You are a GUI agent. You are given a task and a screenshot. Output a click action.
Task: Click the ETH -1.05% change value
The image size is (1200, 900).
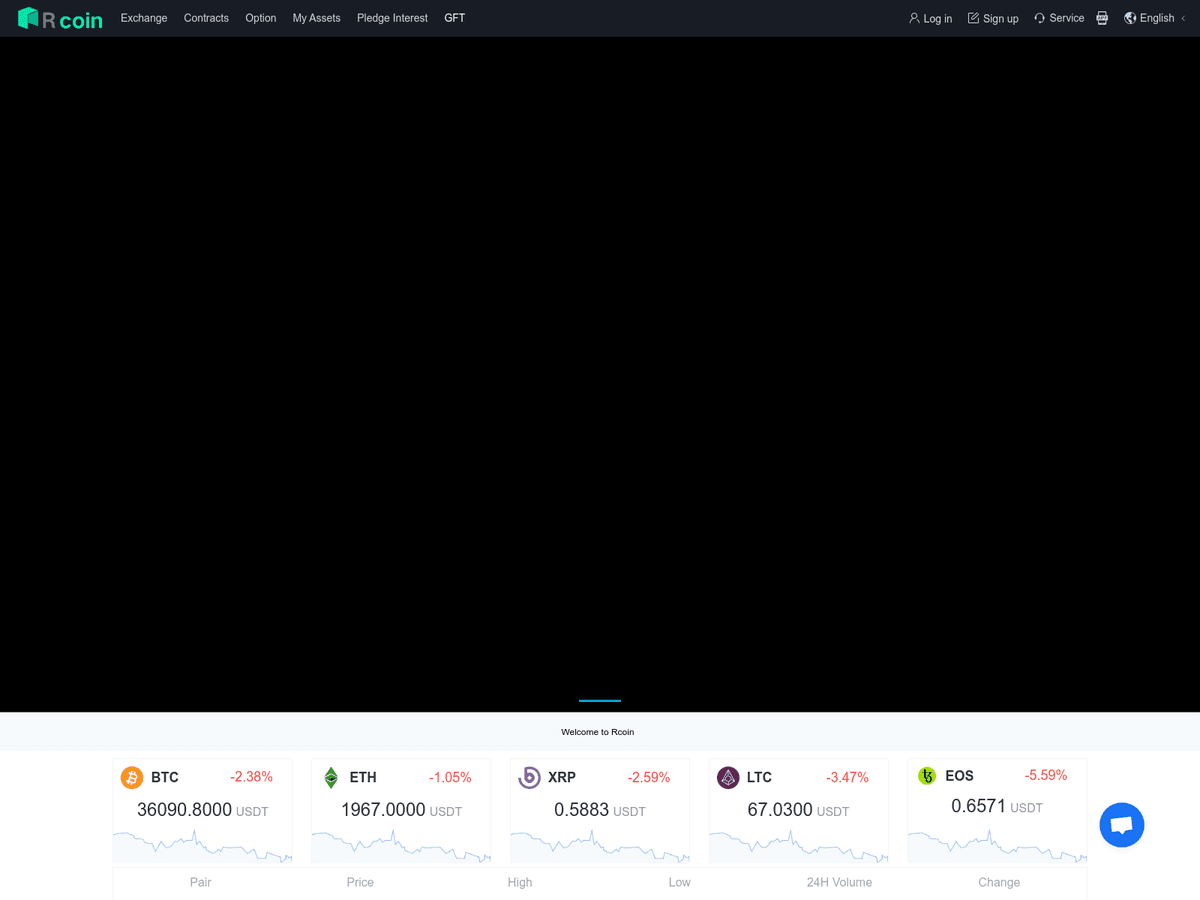pyautogui.click(x=450, y=777)
